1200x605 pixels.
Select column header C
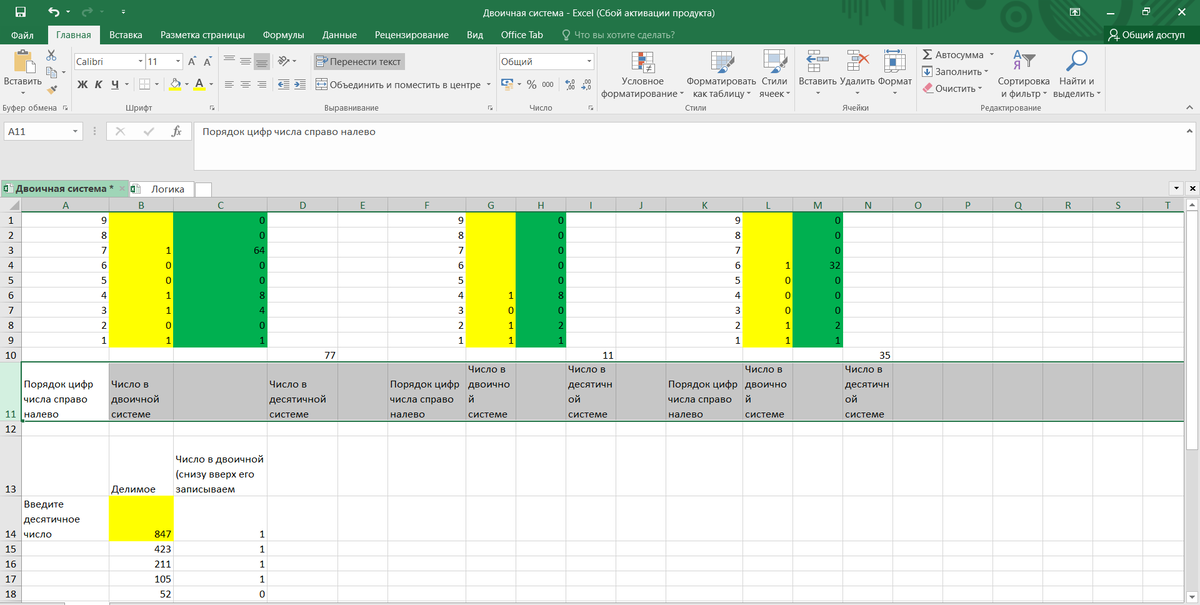[219, 205]
